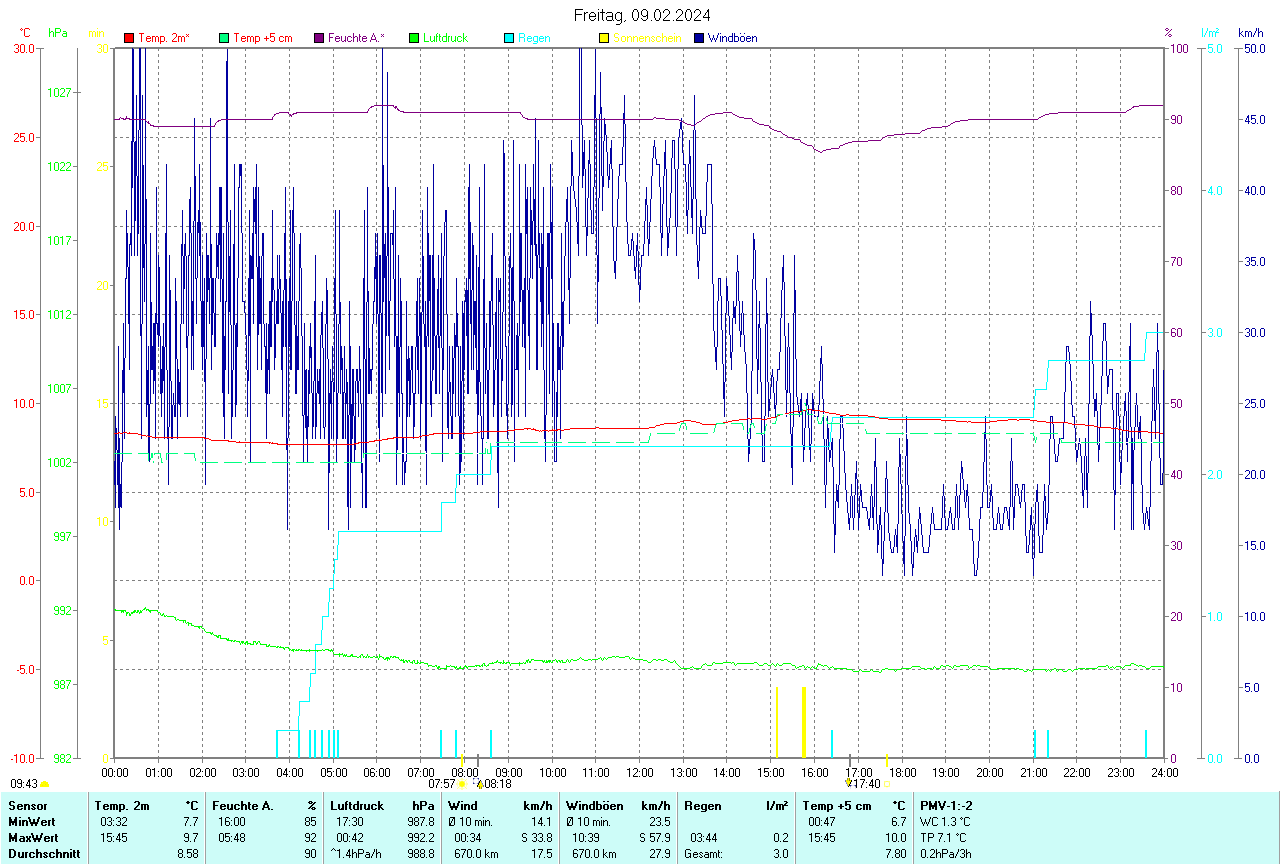Screen dimensions: 1280x864
Task: Click the % unit label at top right
Action: click(1169, 33)
